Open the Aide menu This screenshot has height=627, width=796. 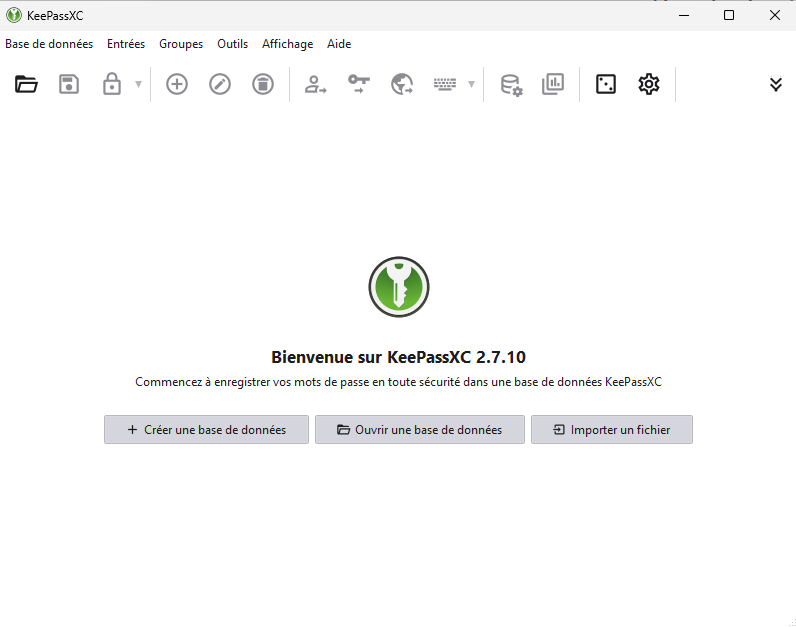[339, 44]
